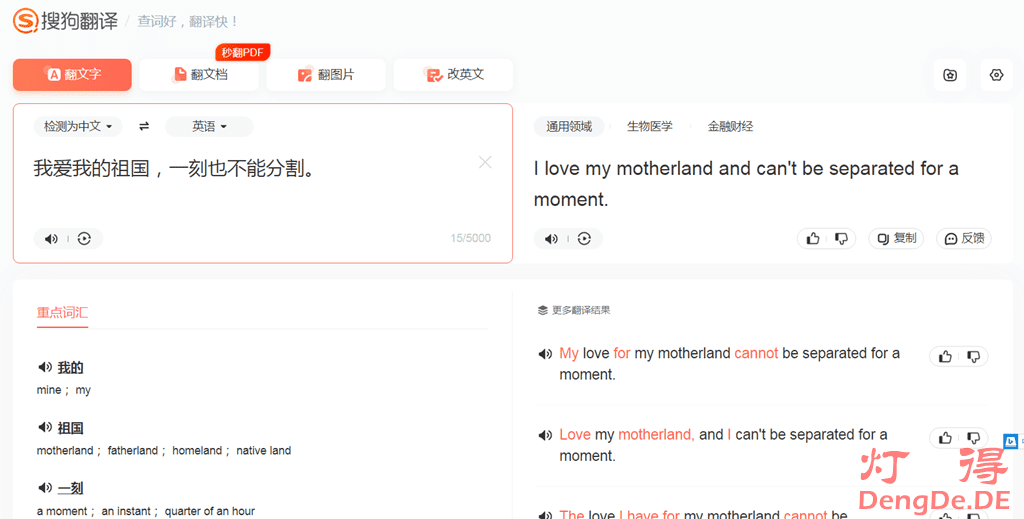Like the 'Love my motherland' alternative translation
1024x519 pixels.
[945, 437]
